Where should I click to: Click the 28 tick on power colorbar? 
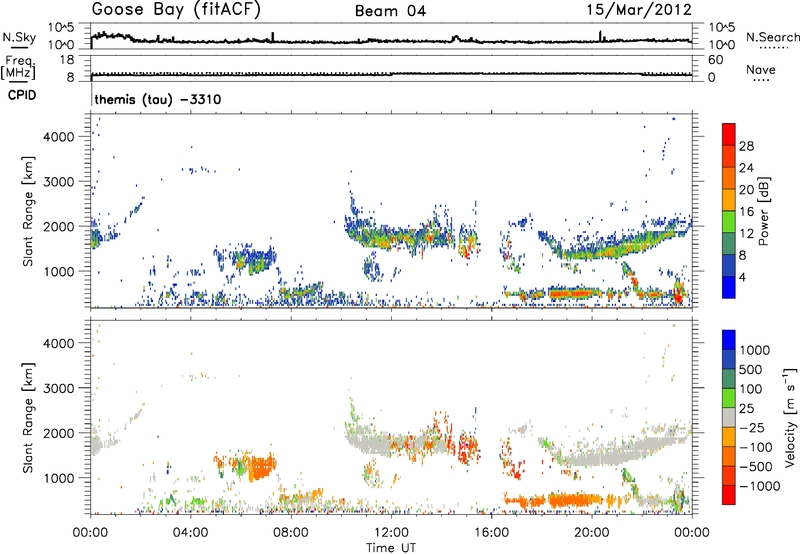tap(746, 146)
